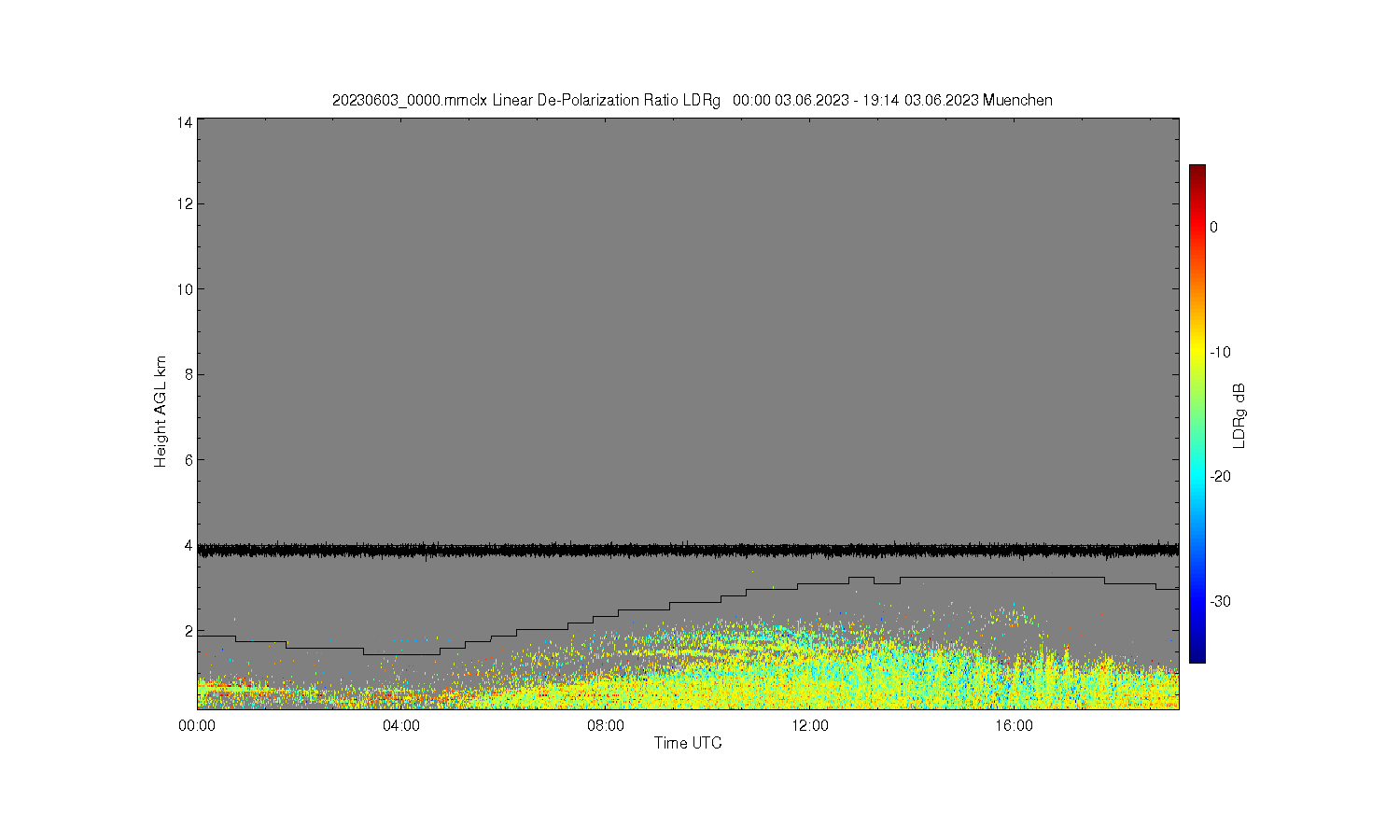The height and width of the screenshot is (840, 1400).
Task: Click the height tick label 4
Action: (x=189, y=545)
